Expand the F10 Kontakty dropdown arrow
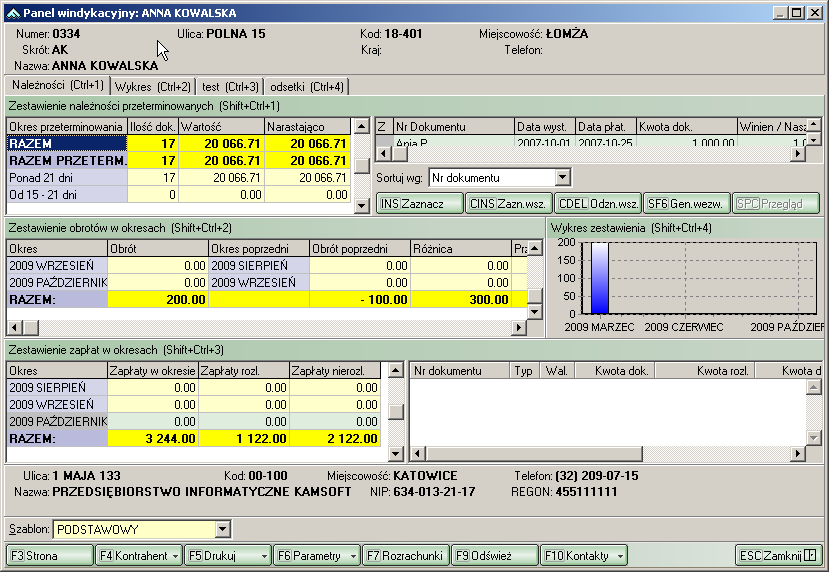This screenshot has width=829, height=572. pyautogui.click(x=621, y=555)
